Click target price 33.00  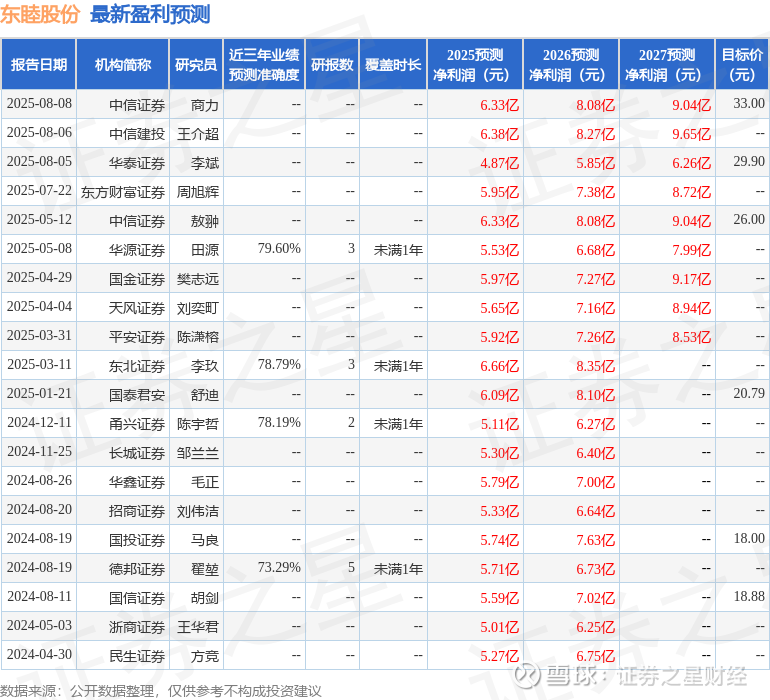point(749,104)
